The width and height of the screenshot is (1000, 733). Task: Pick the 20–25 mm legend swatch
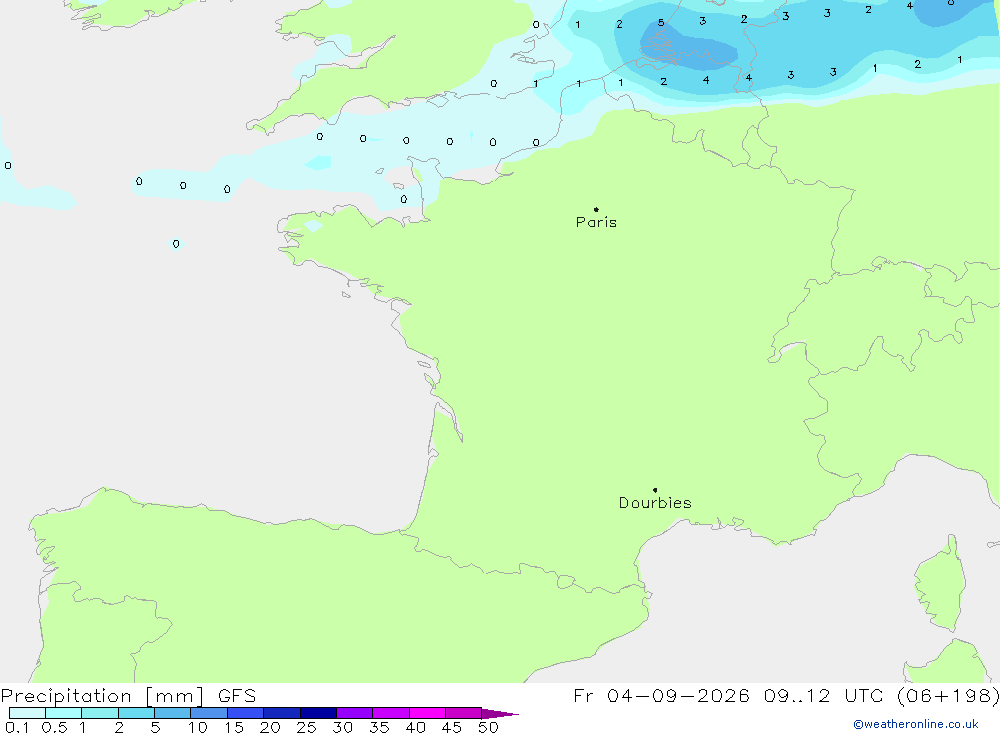point(281,713)
